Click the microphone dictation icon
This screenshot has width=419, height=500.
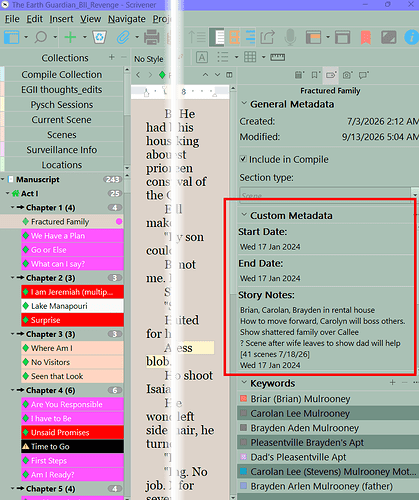point(290,37)
